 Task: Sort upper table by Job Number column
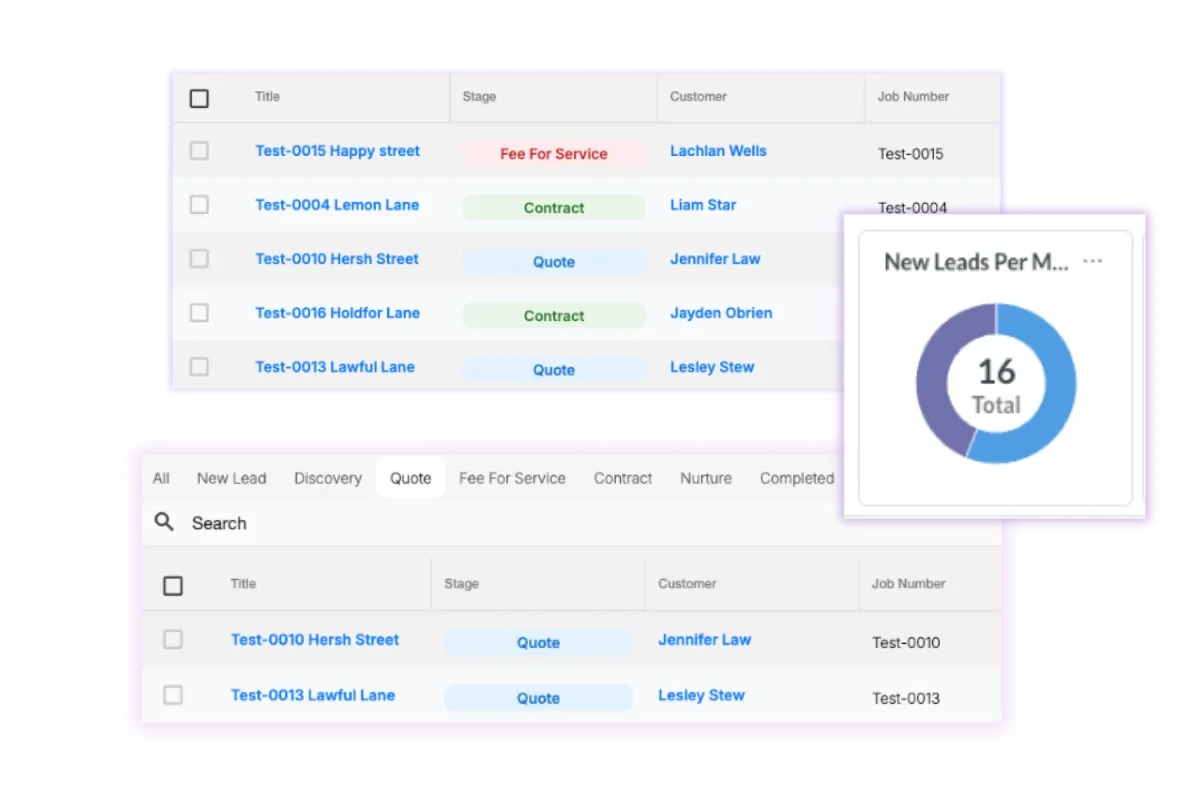coord(913,97)
